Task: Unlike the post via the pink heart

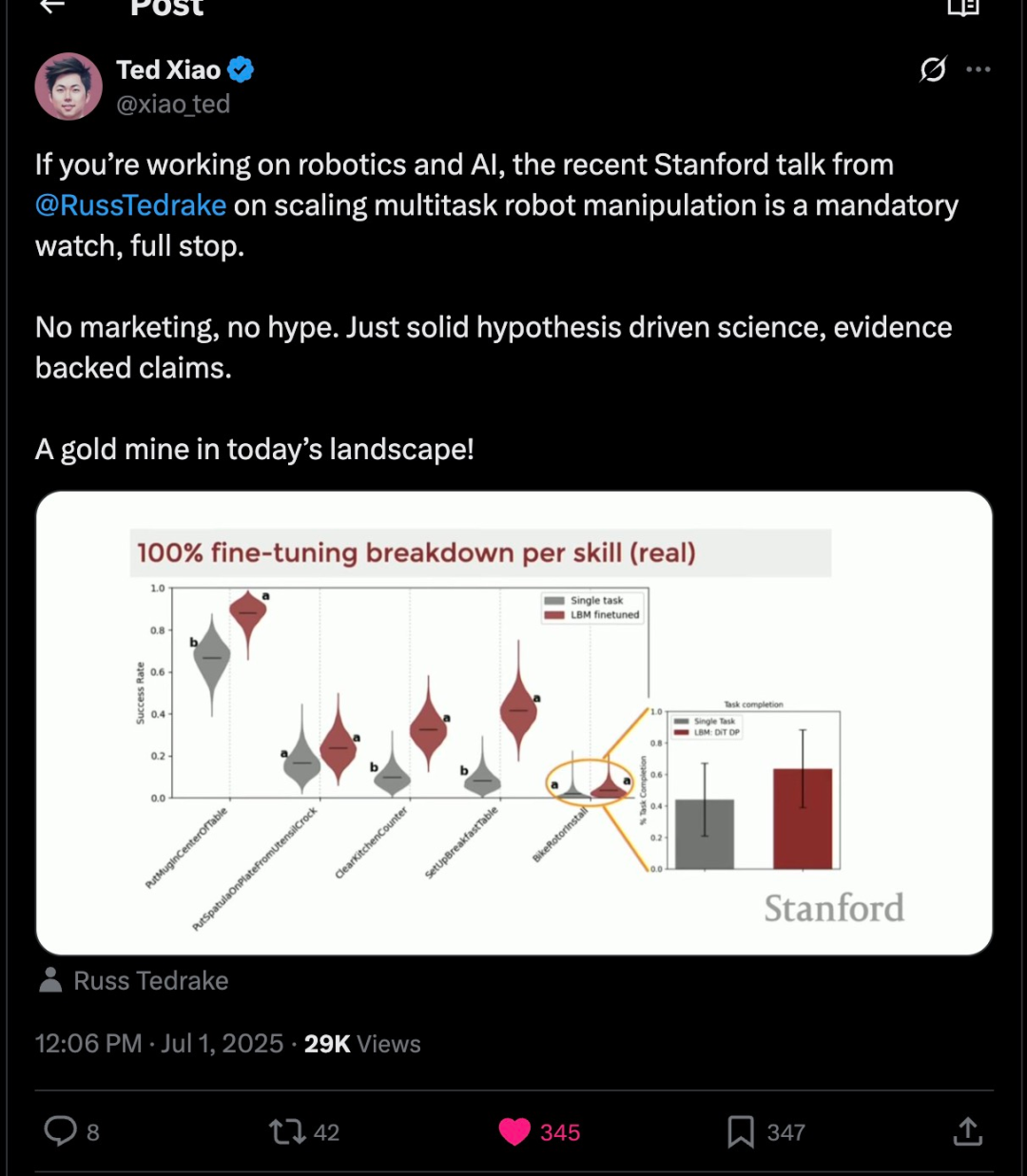Action: (514, 1131)
